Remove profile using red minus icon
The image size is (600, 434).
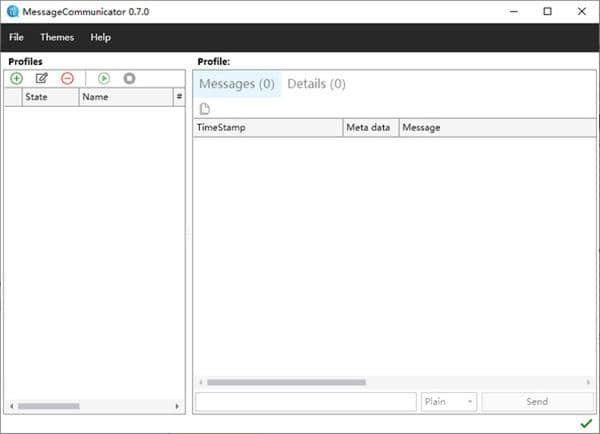coord(67,78)
